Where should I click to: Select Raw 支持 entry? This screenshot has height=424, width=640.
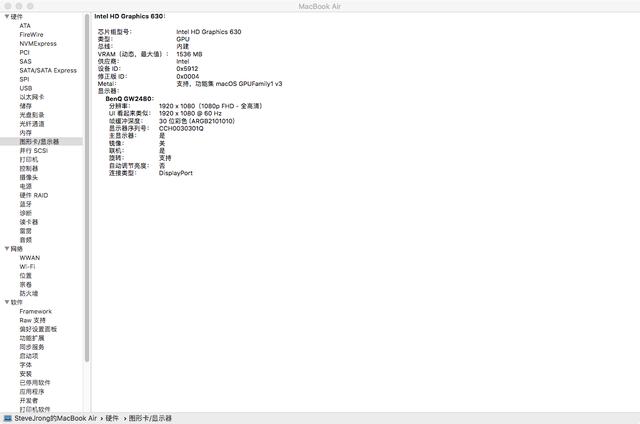pos(33,320)
